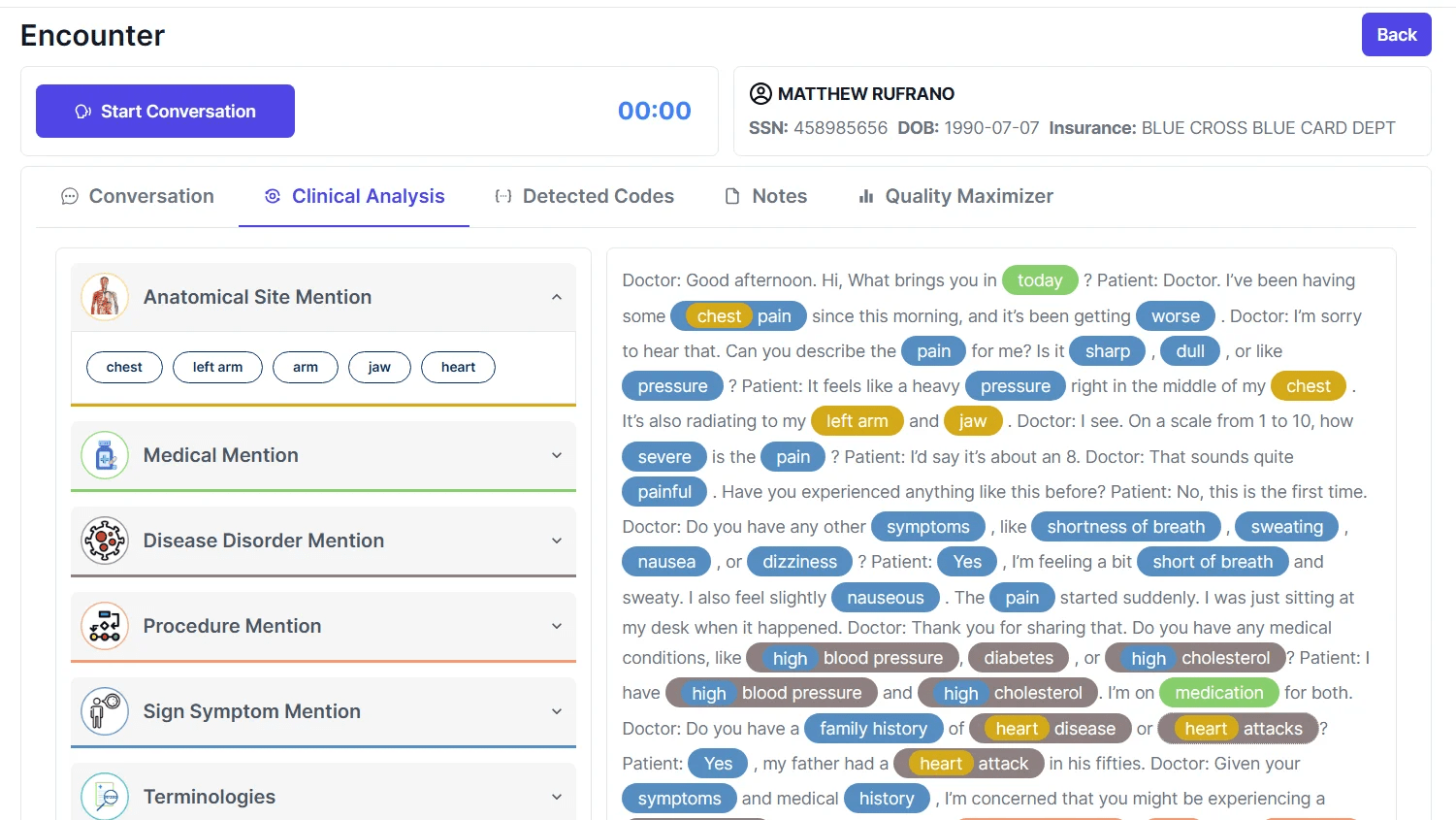The image size is (1456, 820).
Task: Click the Terminologies document icon
Action: coord(105,796)
